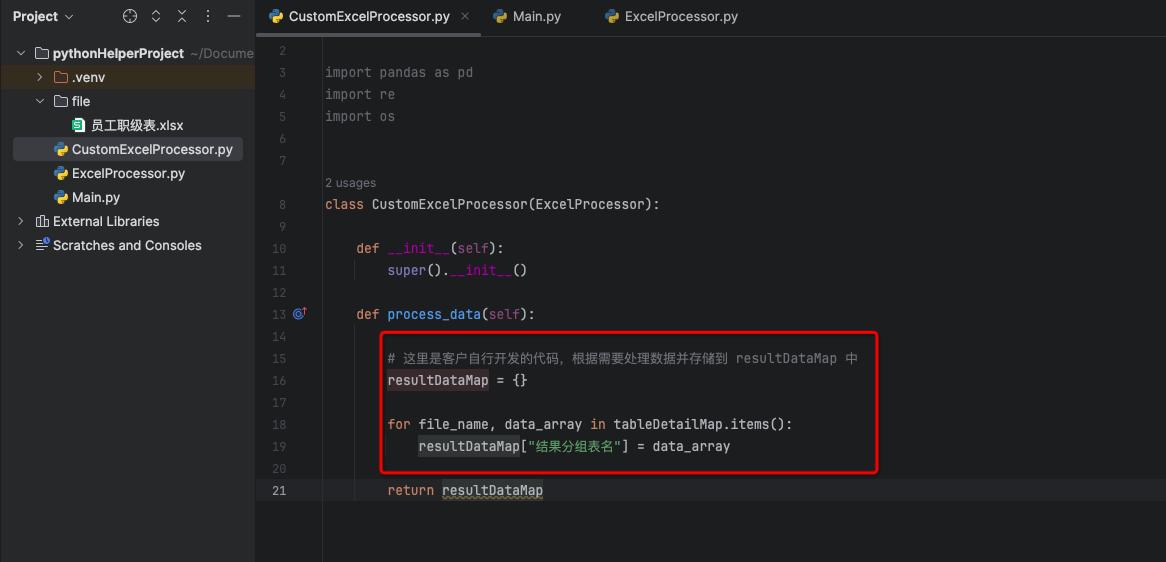Click the override gutter icon beside process_data
Viewport: 1166px width, 562px height.
[299, 314]
